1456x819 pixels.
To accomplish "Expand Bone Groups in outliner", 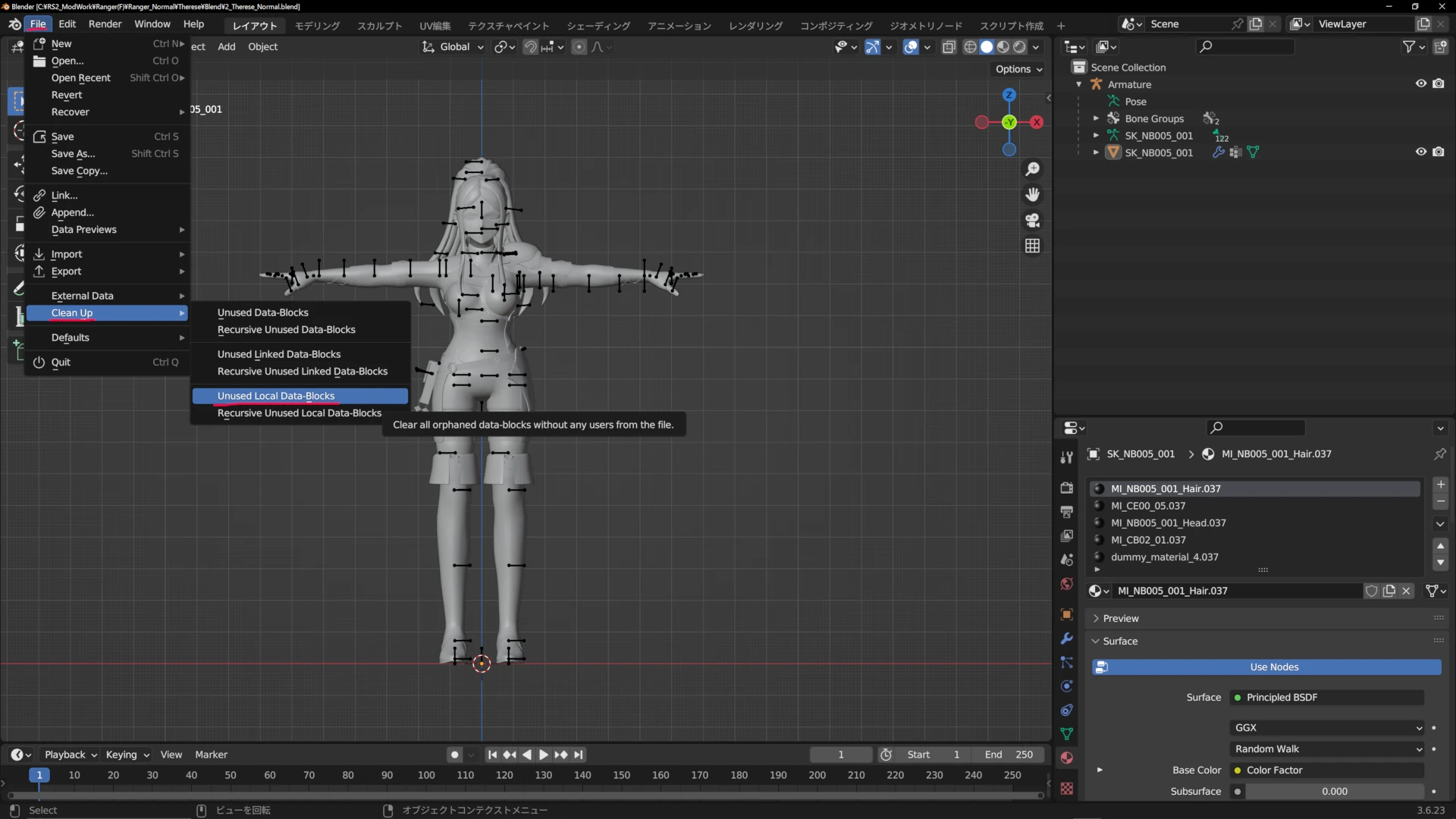I will [1096, 118].
